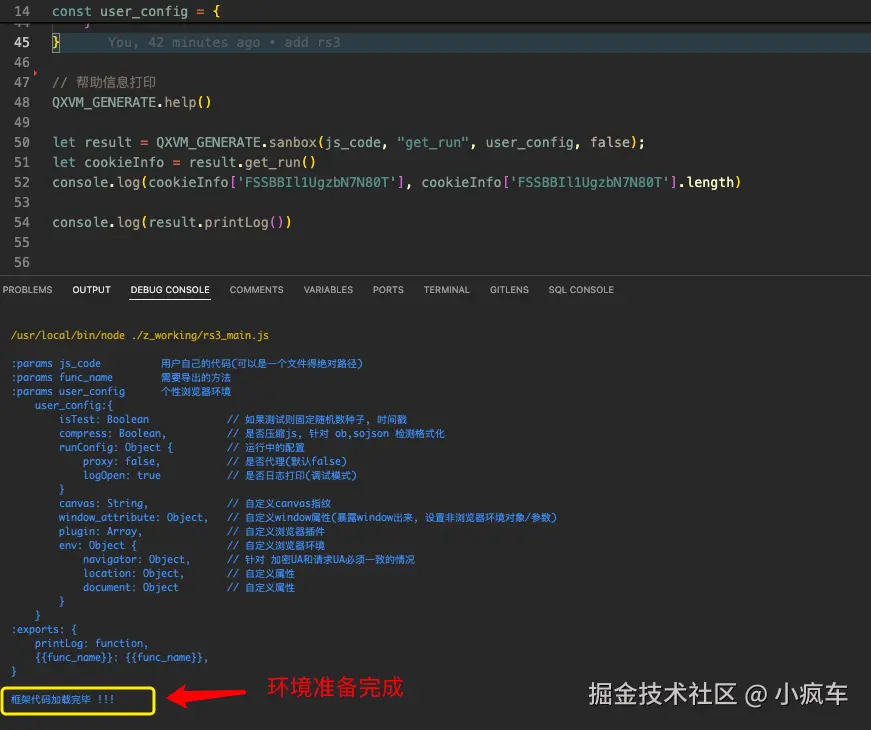This screenshot has height=730, width=871.
Task: Click the 'location: Object,' console entry
Action: coord(133,573)
